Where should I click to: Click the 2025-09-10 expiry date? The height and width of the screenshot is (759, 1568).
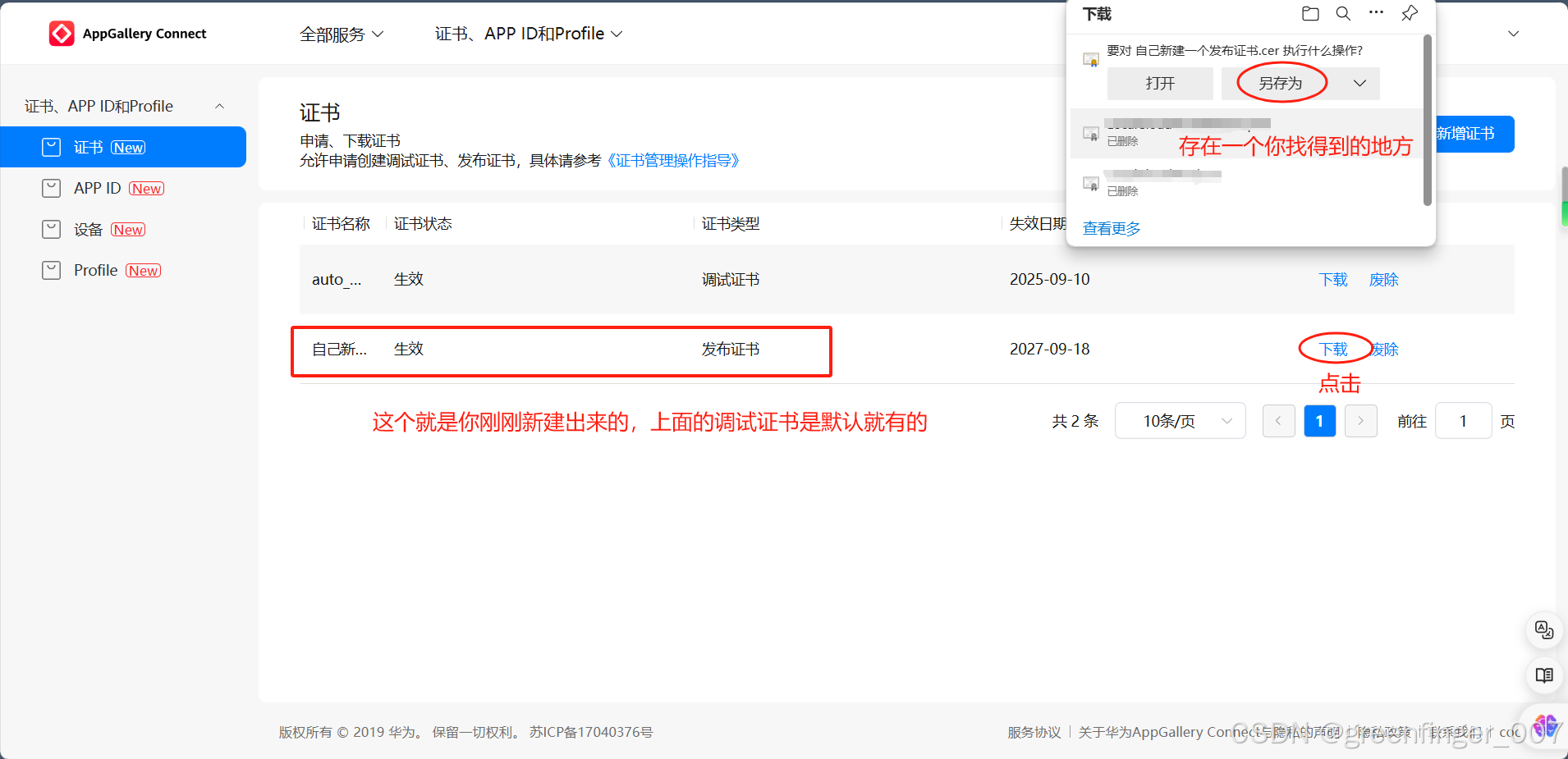click(x=1049, y=280)
